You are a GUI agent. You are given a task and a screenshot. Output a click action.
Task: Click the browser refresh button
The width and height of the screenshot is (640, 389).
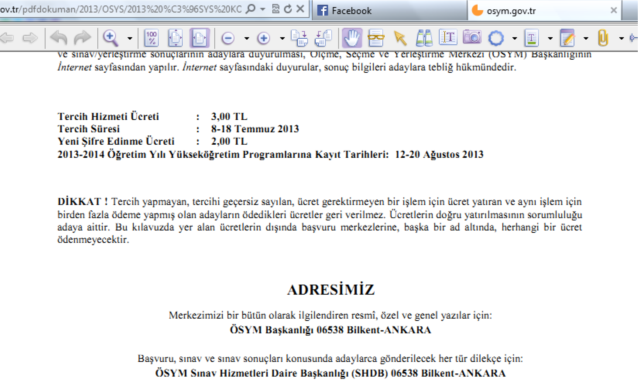288,9
